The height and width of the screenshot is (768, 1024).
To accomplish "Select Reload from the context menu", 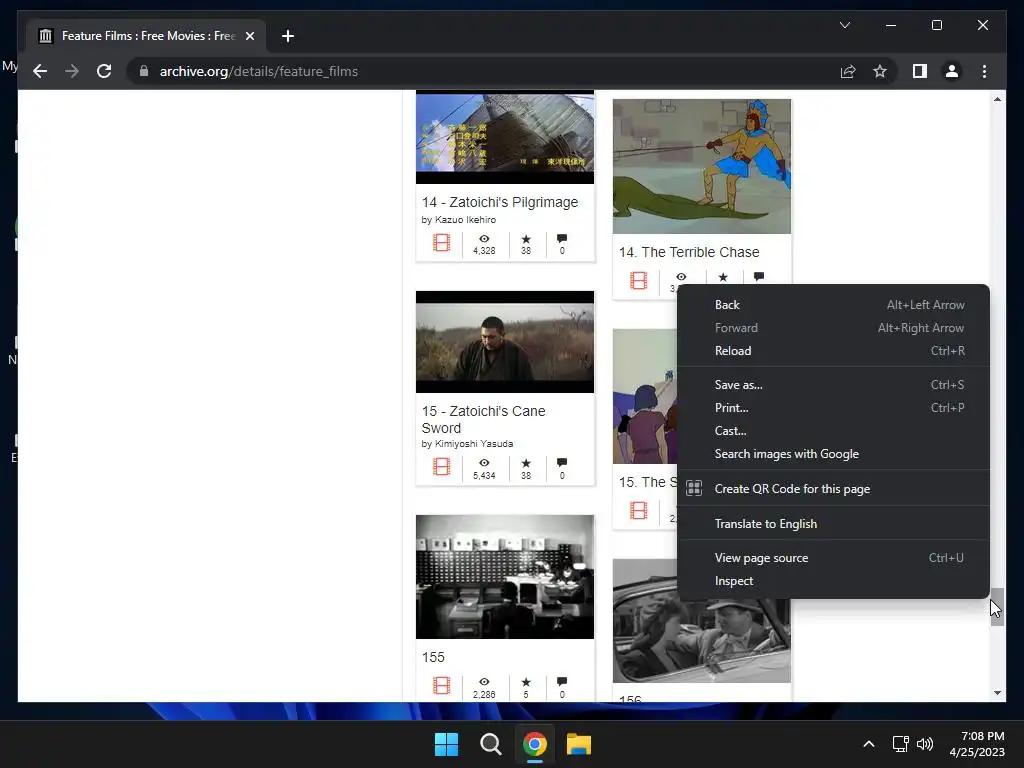I will [x=833, y=351].
